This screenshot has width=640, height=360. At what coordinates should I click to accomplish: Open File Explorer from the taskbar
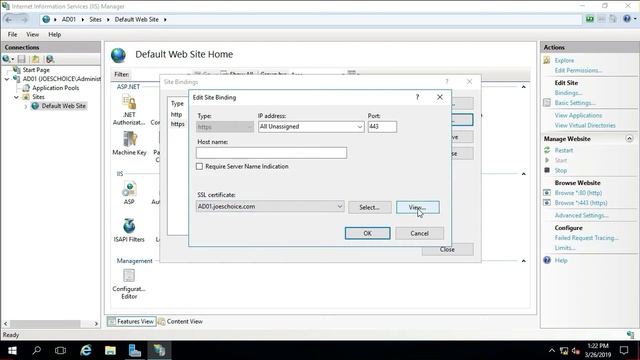[x=110, y=351]
